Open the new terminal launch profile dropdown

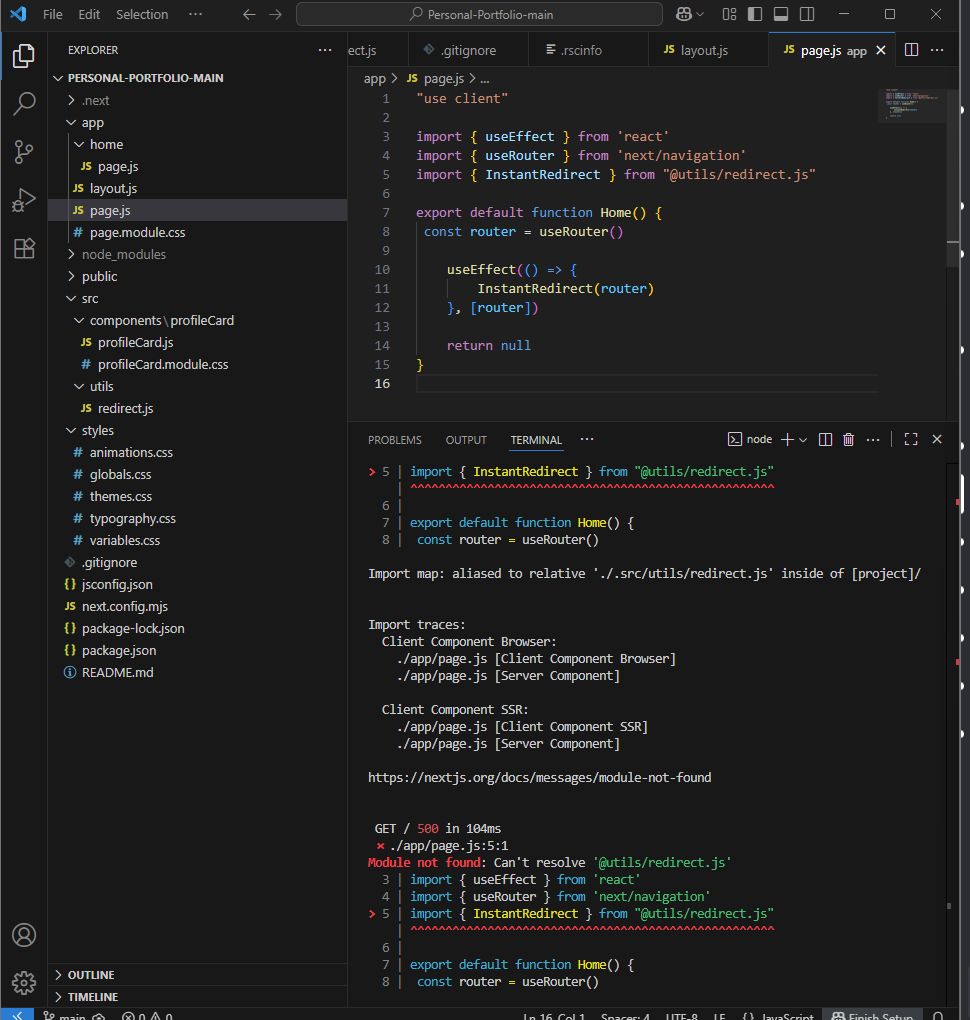pyautogui.click(x=803, y=439)
